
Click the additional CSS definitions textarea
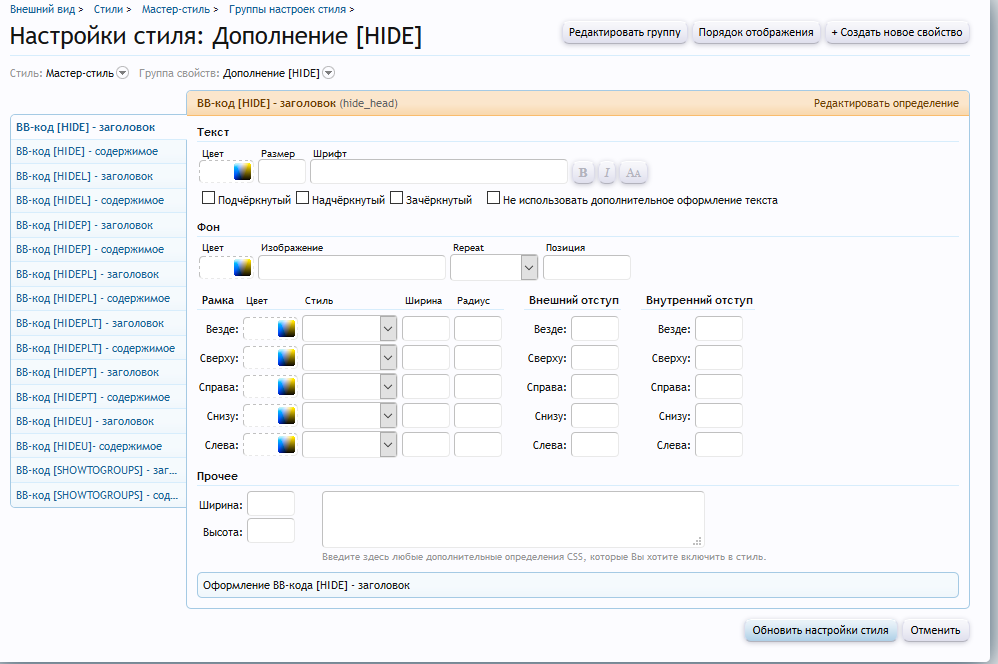tap(512, 518)
